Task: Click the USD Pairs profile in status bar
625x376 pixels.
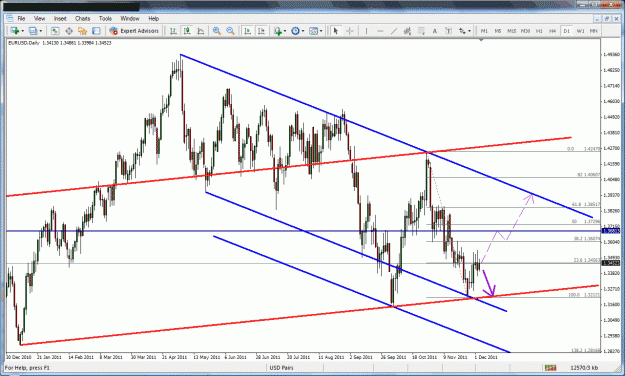Action: pyautogui.click(x=281, y=368)
